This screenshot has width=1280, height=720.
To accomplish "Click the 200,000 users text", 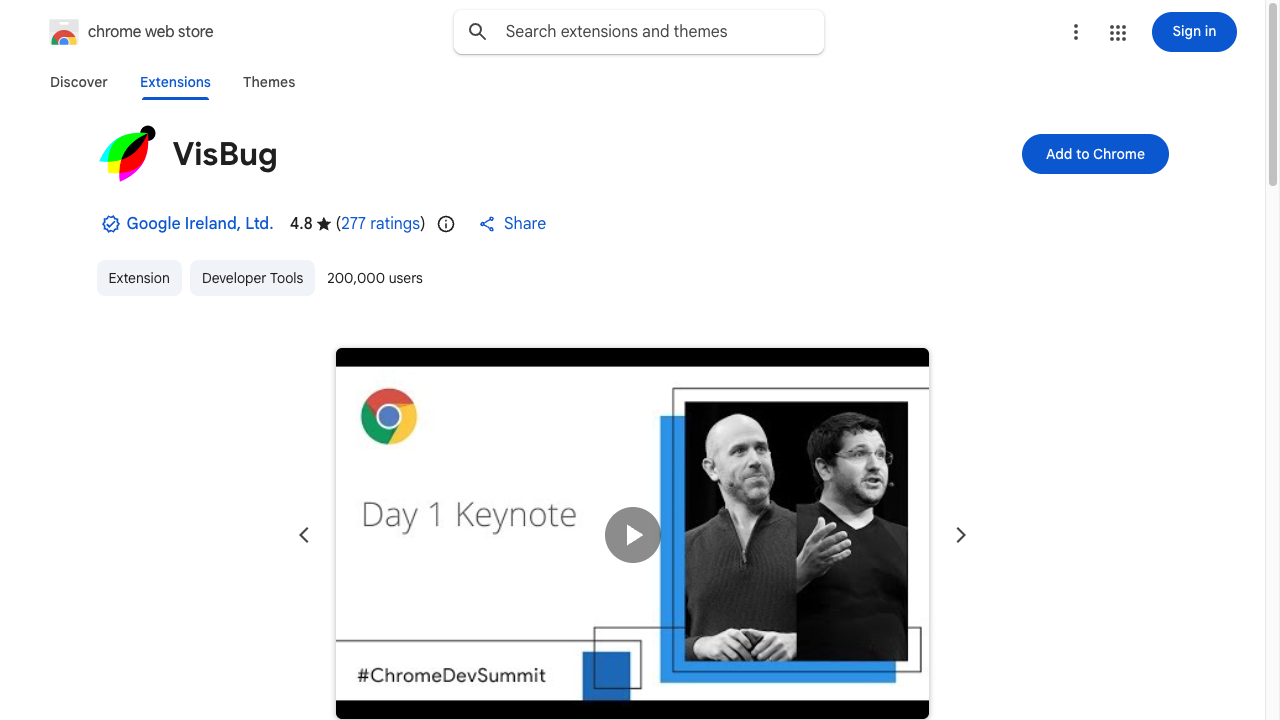I will pyautogui.click(x=375, y=278).
